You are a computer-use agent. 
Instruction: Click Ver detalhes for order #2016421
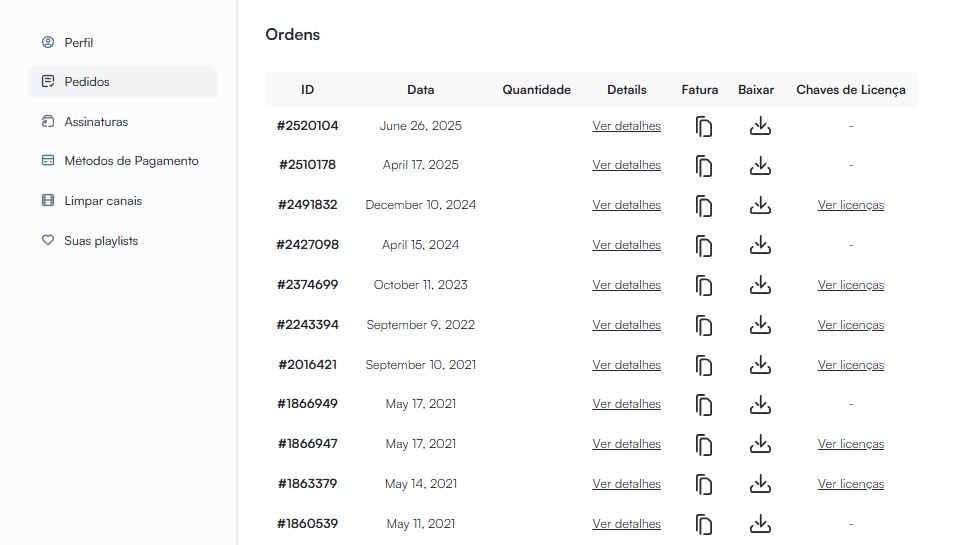[626, 365]
